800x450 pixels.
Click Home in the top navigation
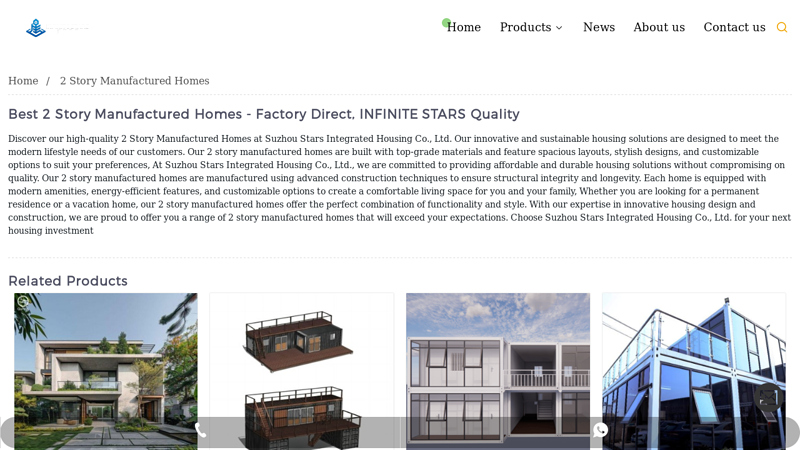pos(464,28)
